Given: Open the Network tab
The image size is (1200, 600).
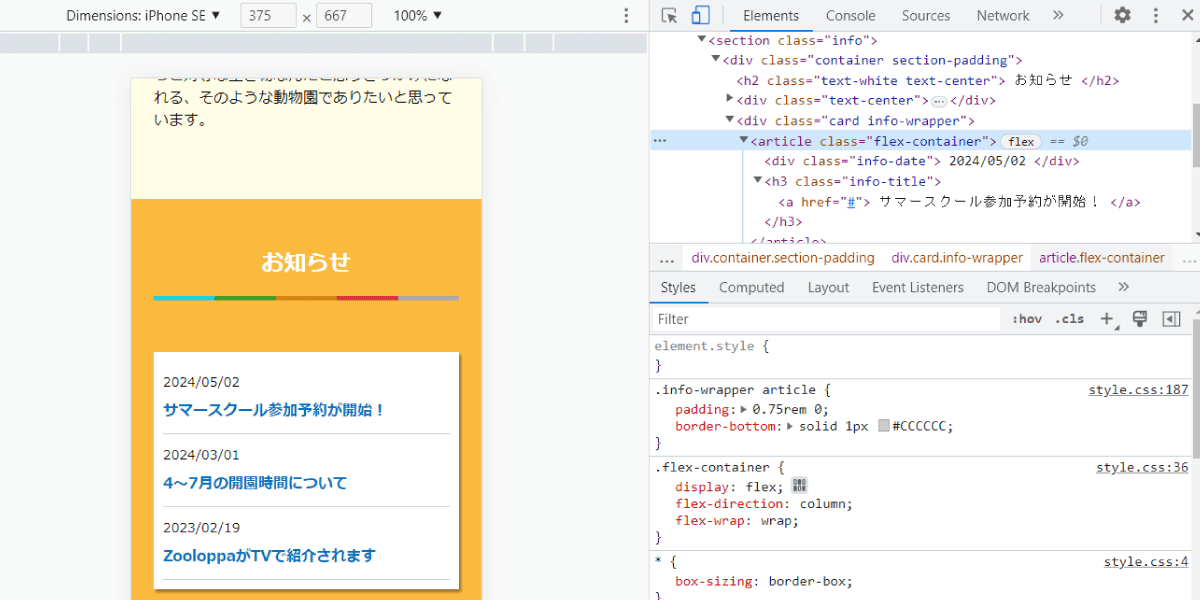Looking at the screenshot, I should (1003, 15).
